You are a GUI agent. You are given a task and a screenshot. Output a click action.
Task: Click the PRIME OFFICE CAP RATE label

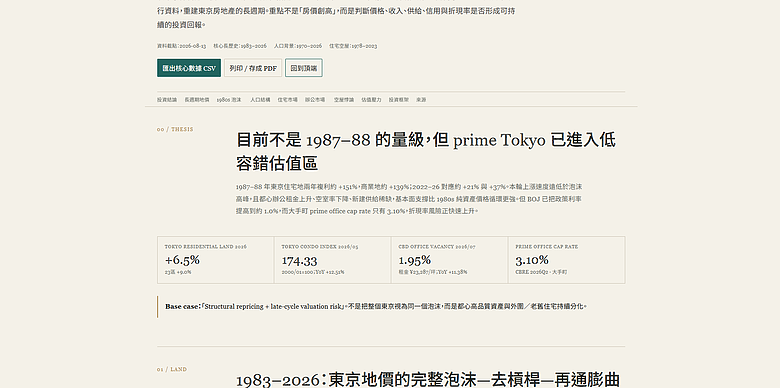547,247
